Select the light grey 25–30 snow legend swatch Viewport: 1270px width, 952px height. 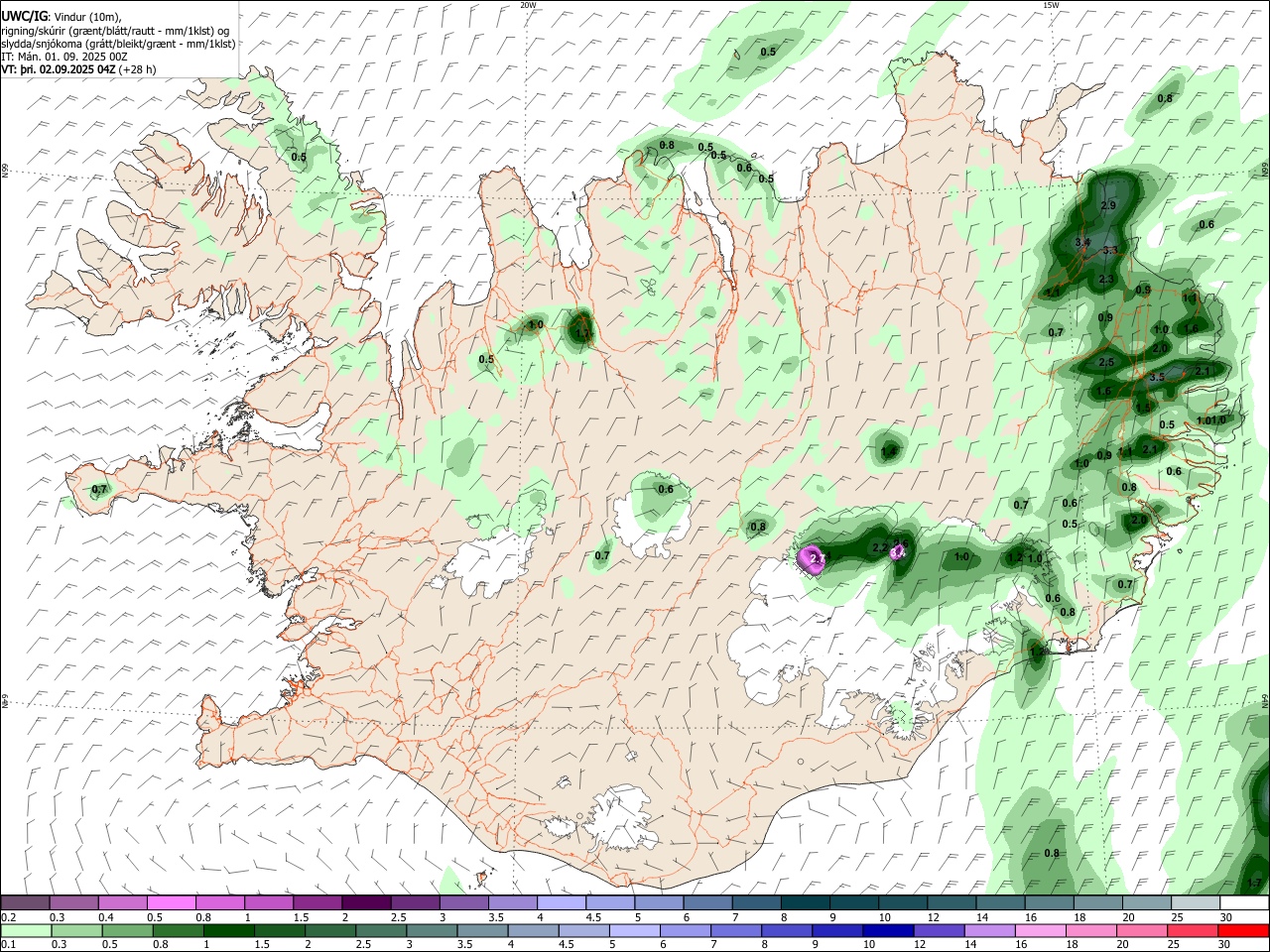pyautogui.click(x=1196, y=903)
